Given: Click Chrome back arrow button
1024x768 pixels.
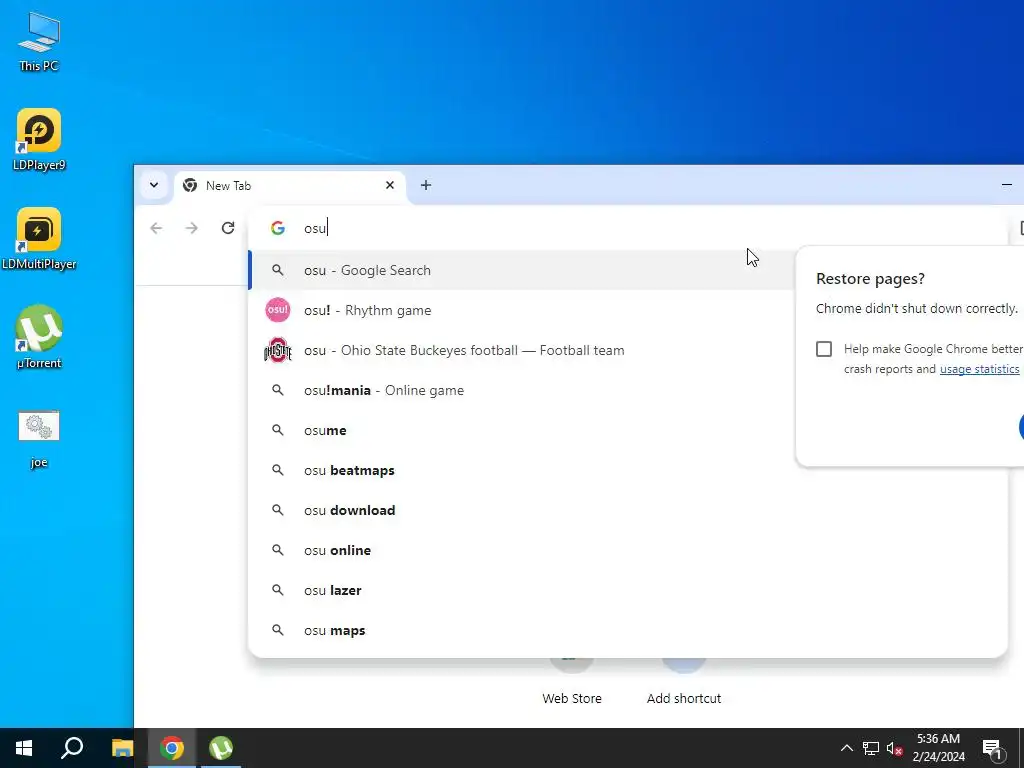Looking at the screenshot, I should click(156, 228).
